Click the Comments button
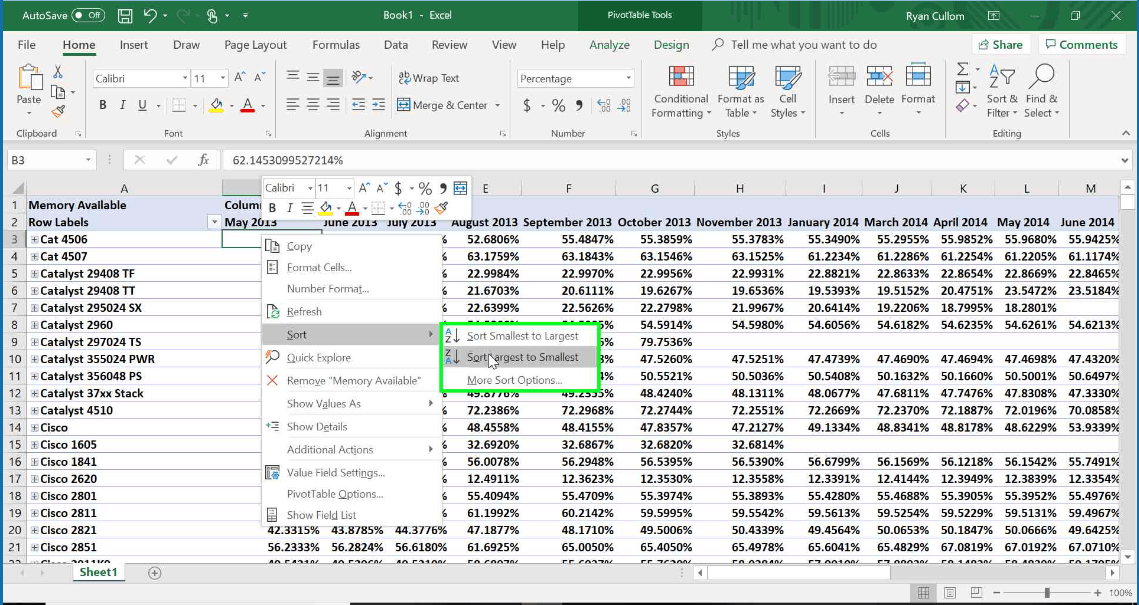The height and width of the screenshot is (605, 1139). coord(1081,45)
